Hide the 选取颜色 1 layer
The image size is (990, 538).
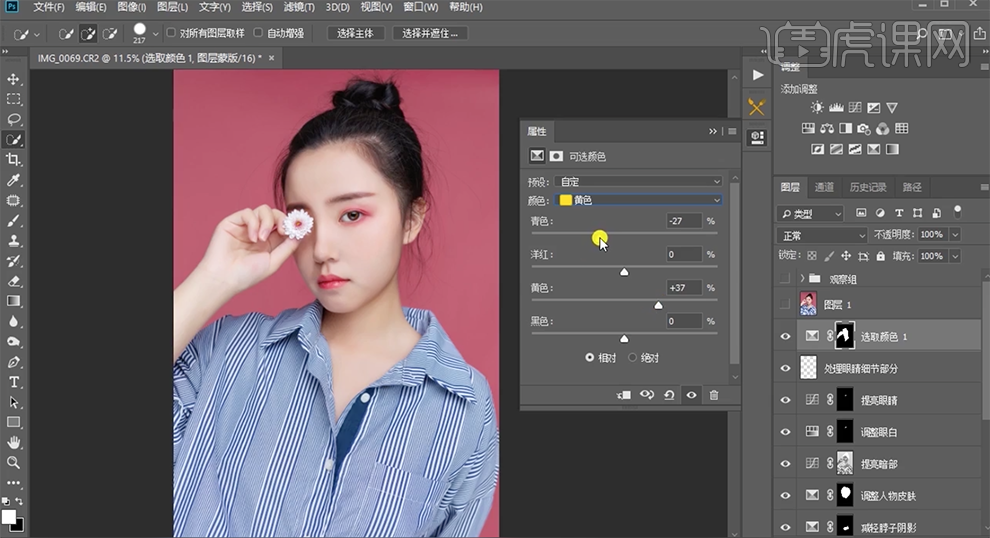[x=785, y=337]
